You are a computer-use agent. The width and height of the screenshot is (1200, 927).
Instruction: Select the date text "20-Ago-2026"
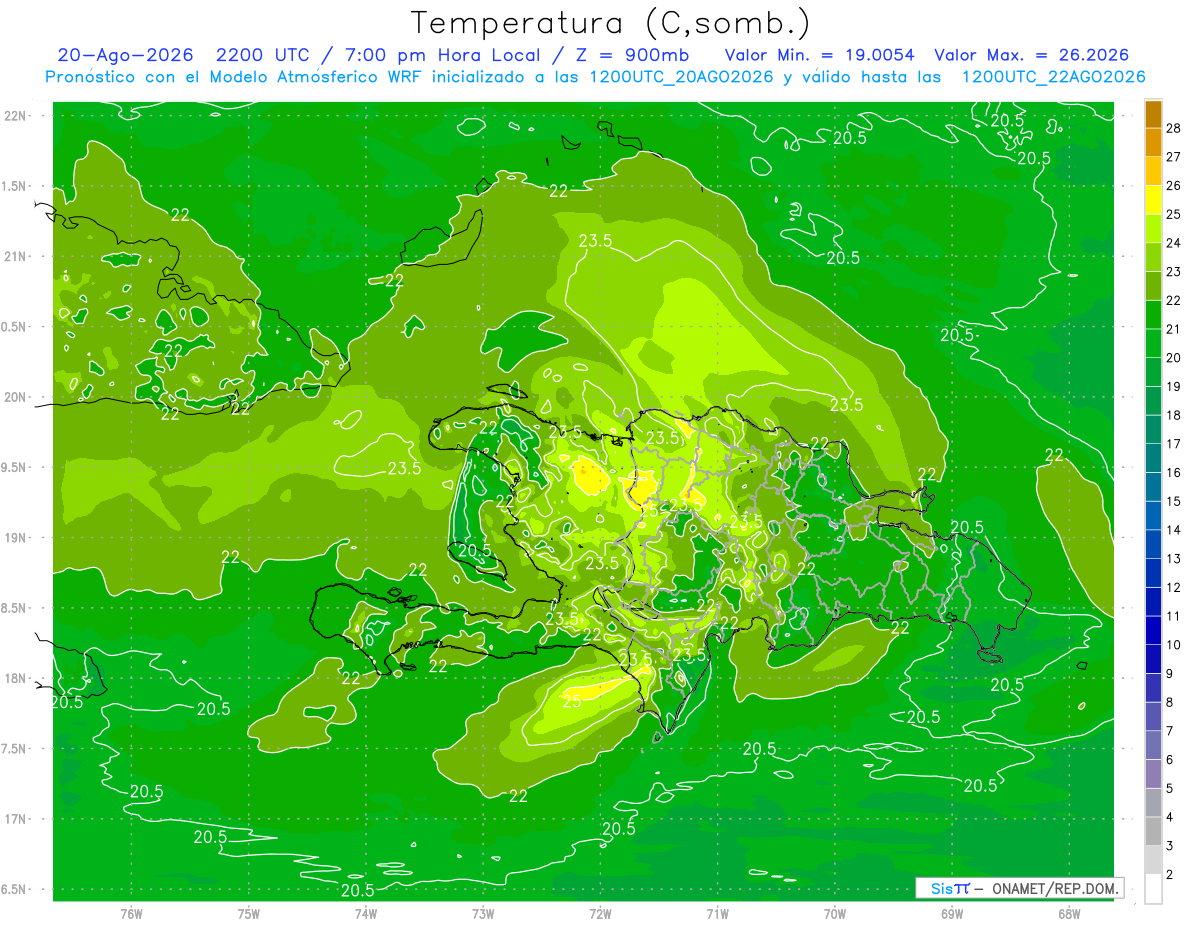coord(125,55)
